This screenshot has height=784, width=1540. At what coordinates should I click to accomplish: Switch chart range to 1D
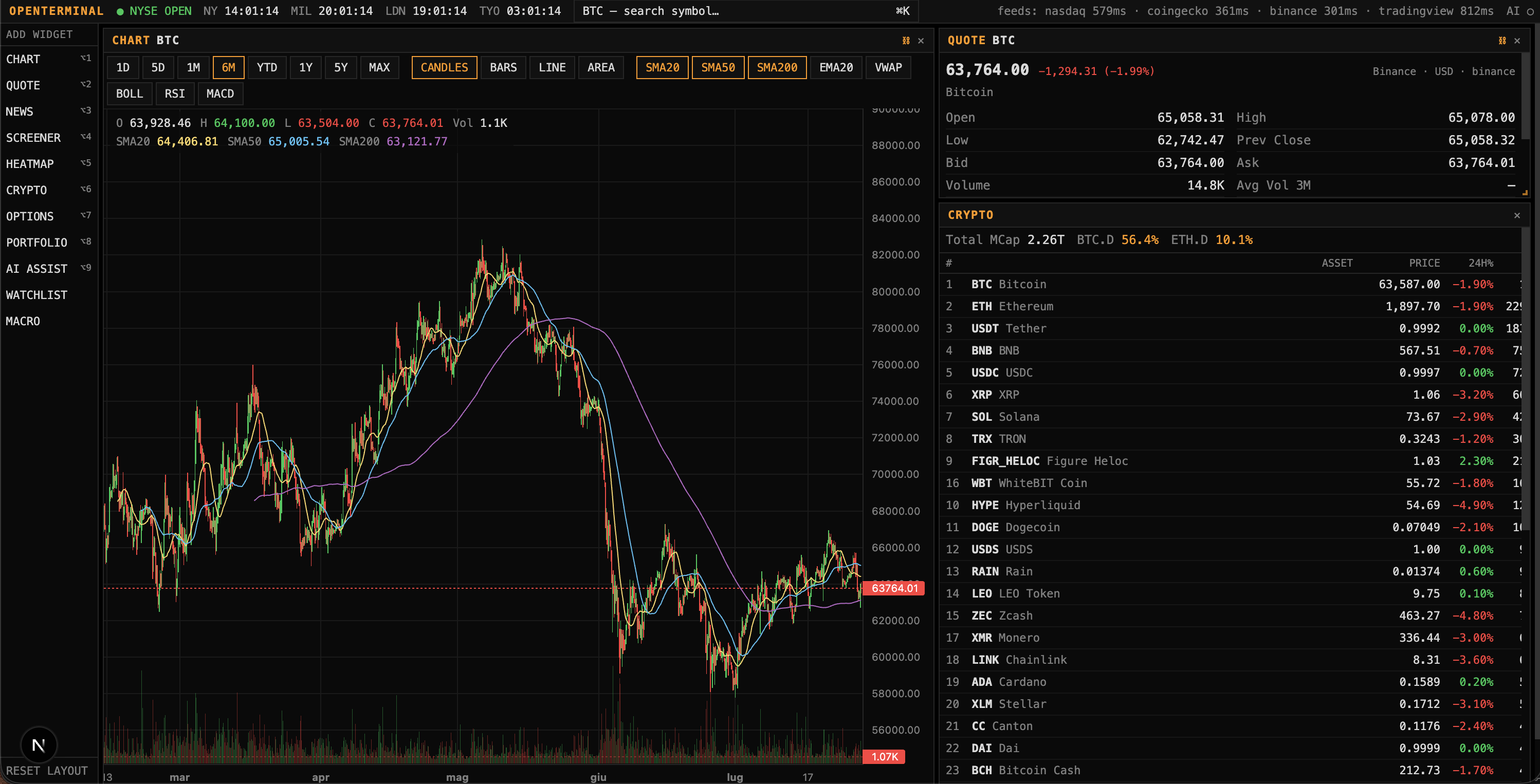pyautogui.click(x=122, y=67)
